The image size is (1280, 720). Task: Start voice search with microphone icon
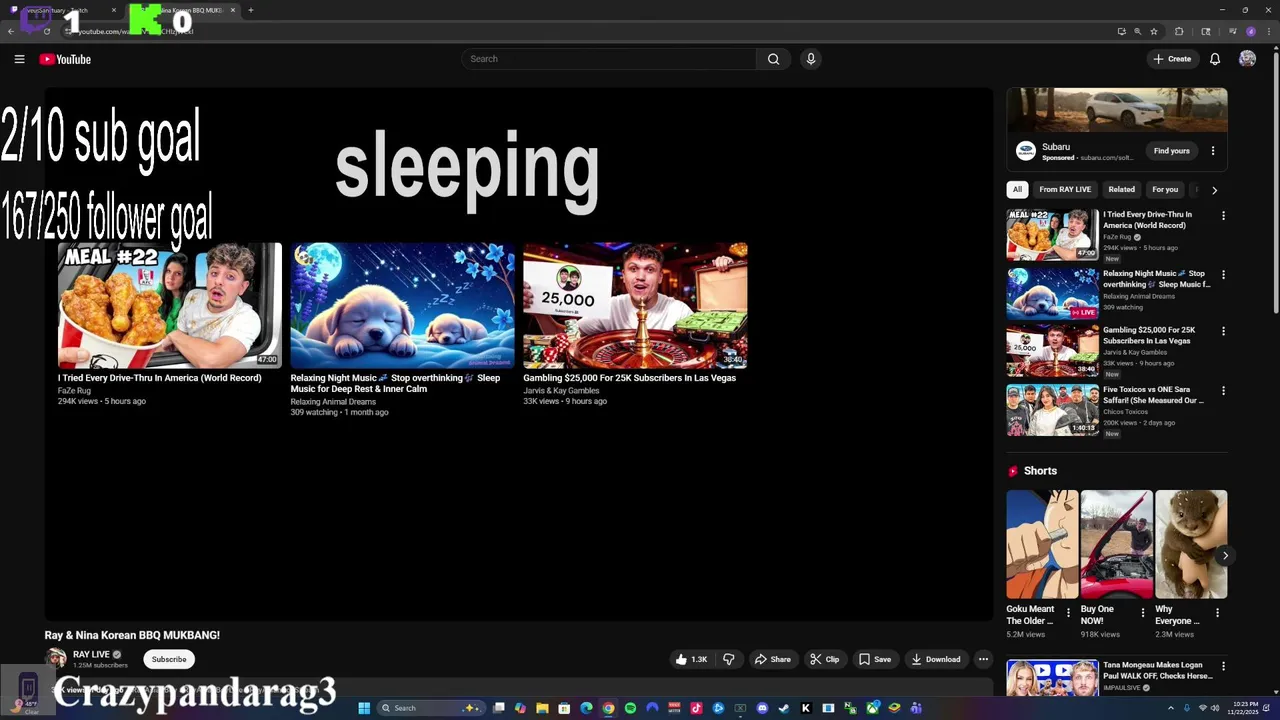pyautogui.click(x=811, y=59)
